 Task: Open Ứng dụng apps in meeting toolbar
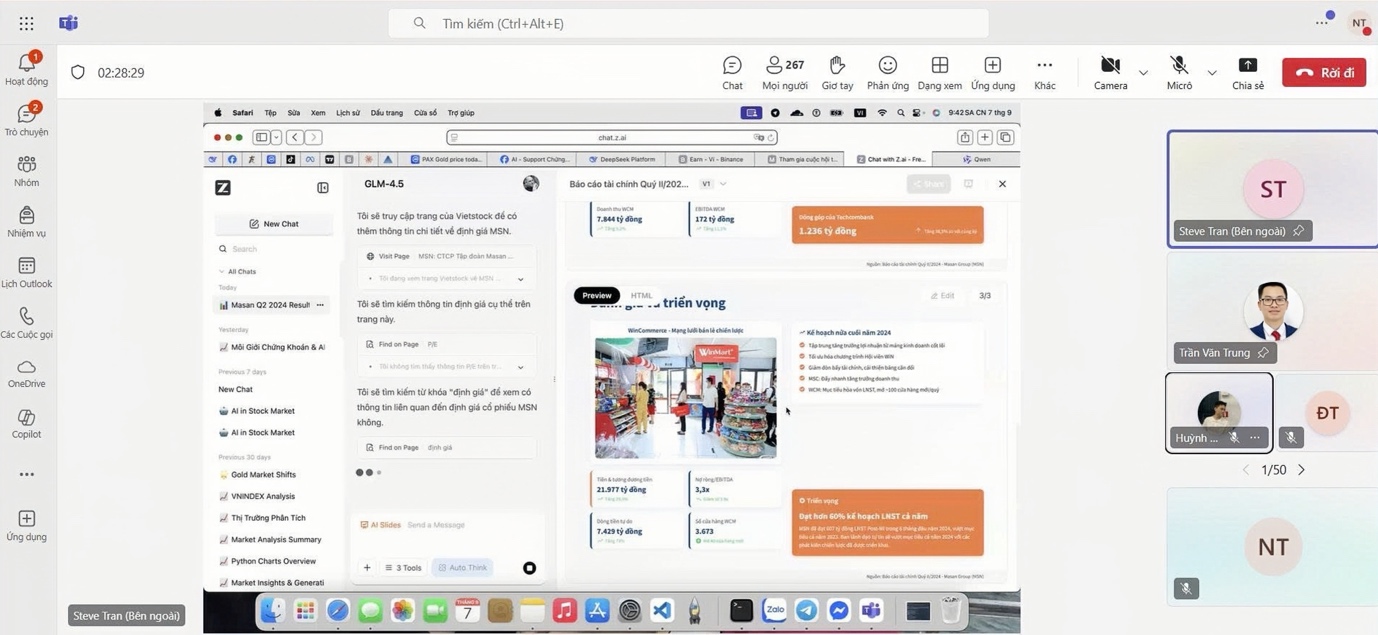pos(992,72)
